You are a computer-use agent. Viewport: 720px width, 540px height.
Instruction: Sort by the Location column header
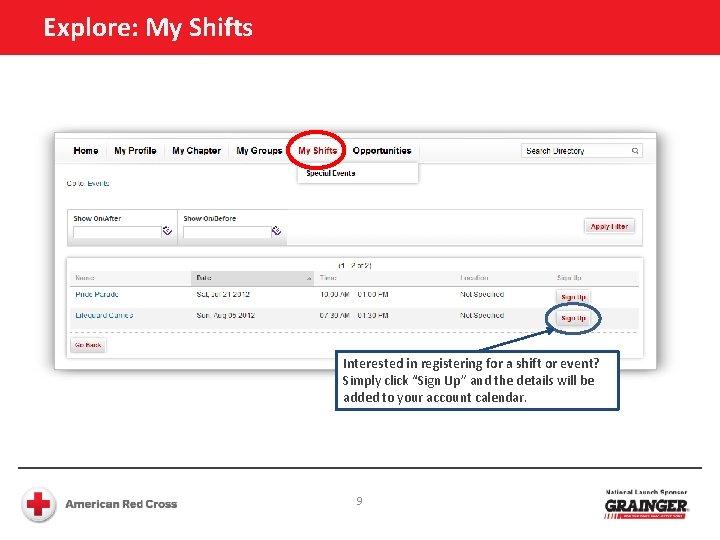tap(474, 278)
